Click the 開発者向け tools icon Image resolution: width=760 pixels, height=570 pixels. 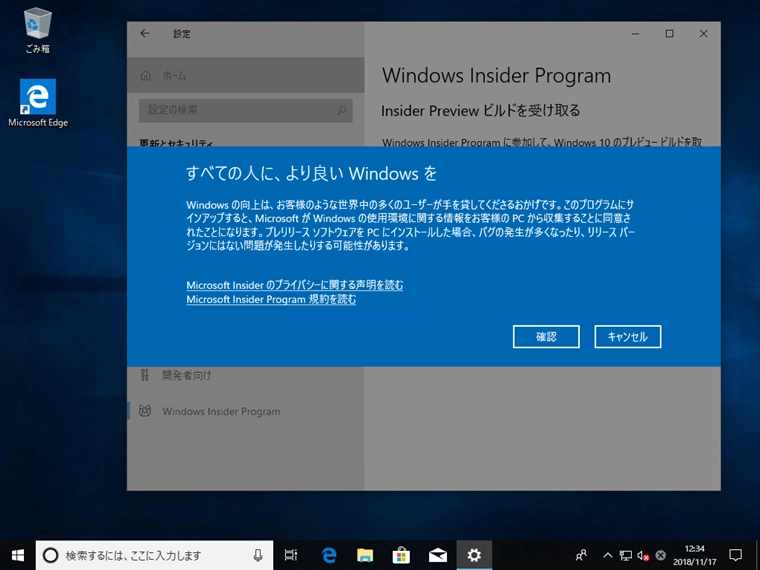tap(144, 375)
